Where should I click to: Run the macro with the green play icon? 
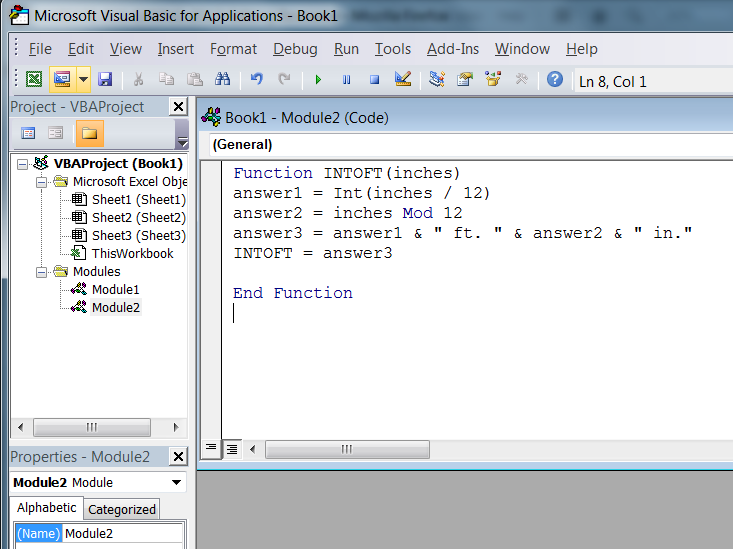318,79
